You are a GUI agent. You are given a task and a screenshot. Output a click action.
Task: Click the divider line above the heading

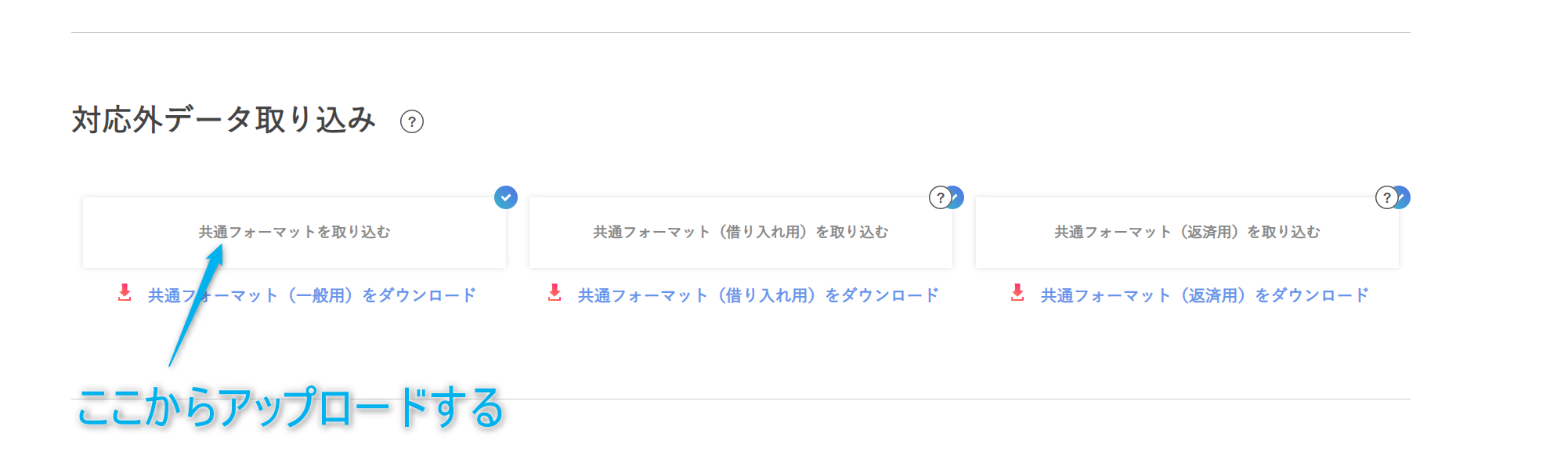coord(741,32)
